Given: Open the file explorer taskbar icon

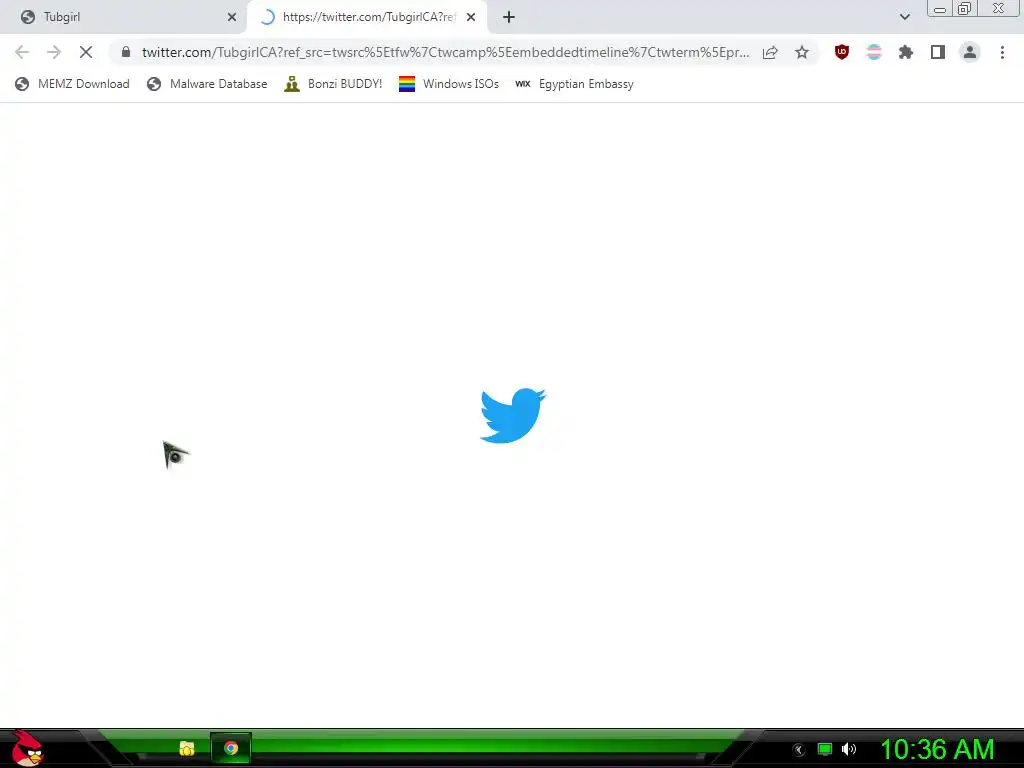Looking at the screenshot, I should (187, 748).
